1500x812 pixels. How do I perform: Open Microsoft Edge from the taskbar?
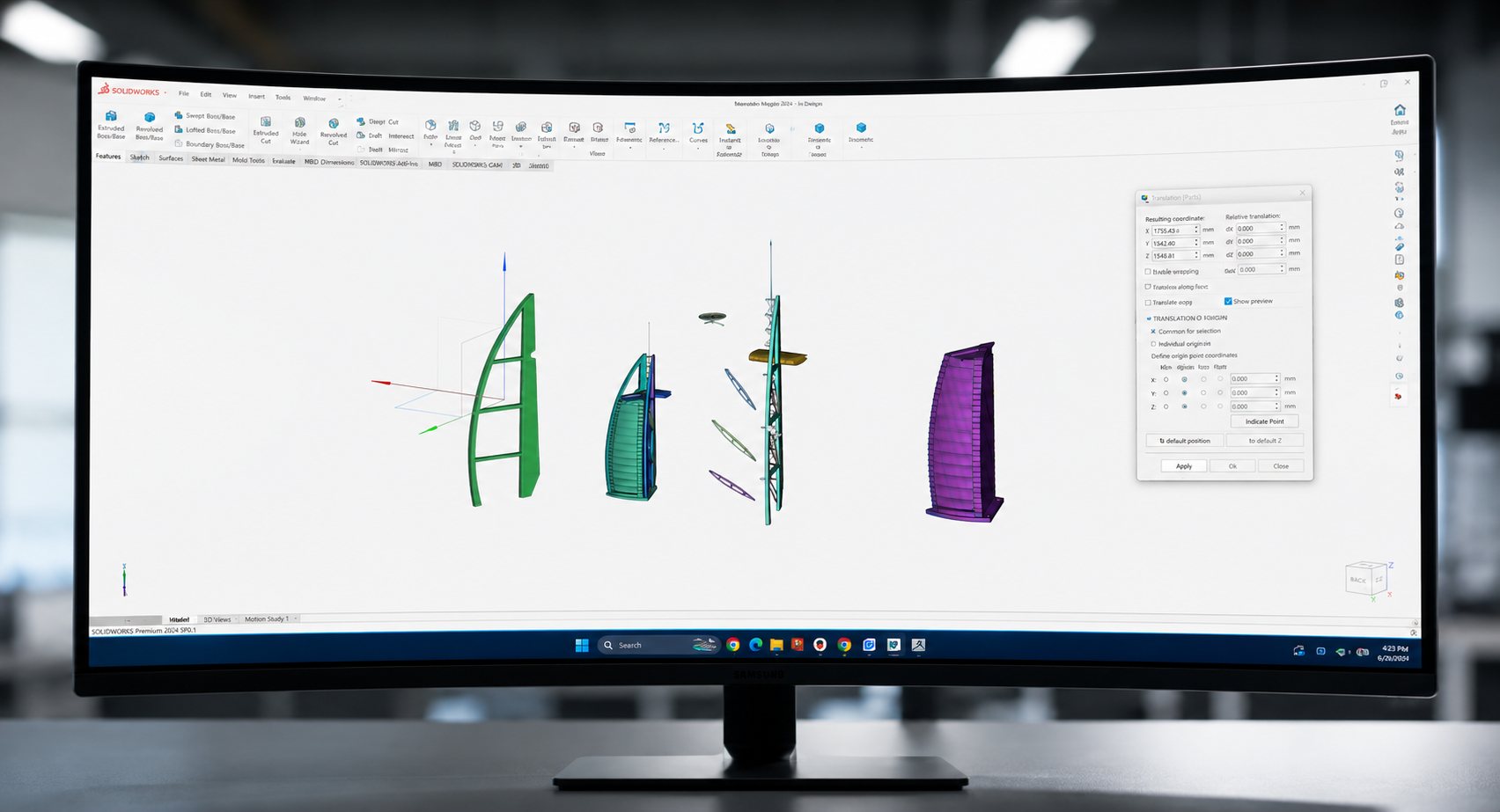click(x=755, y=645)
